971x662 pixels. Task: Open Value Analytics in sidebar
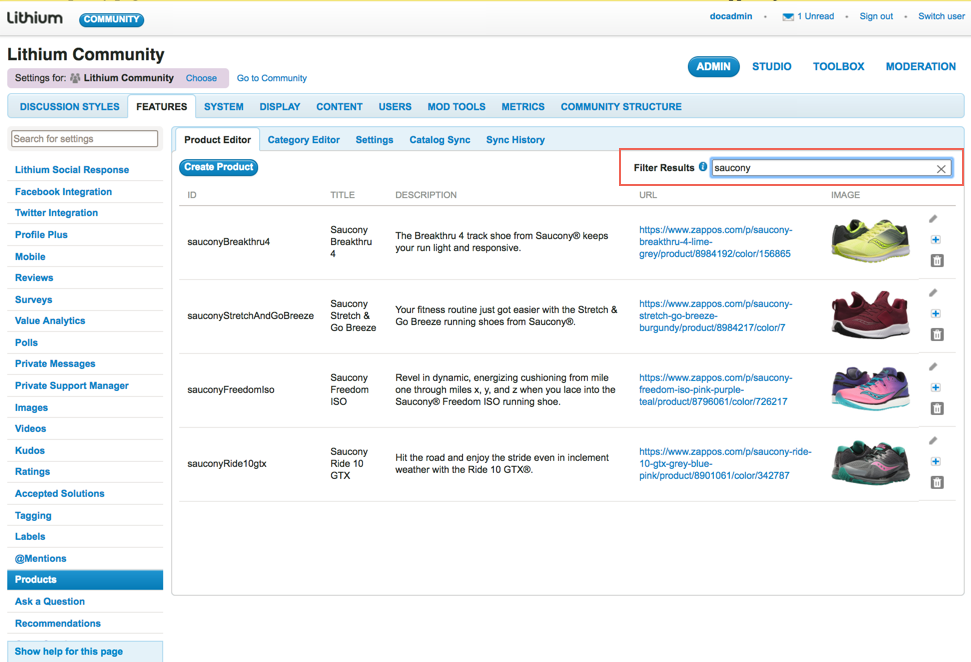(x=50, y=321)
